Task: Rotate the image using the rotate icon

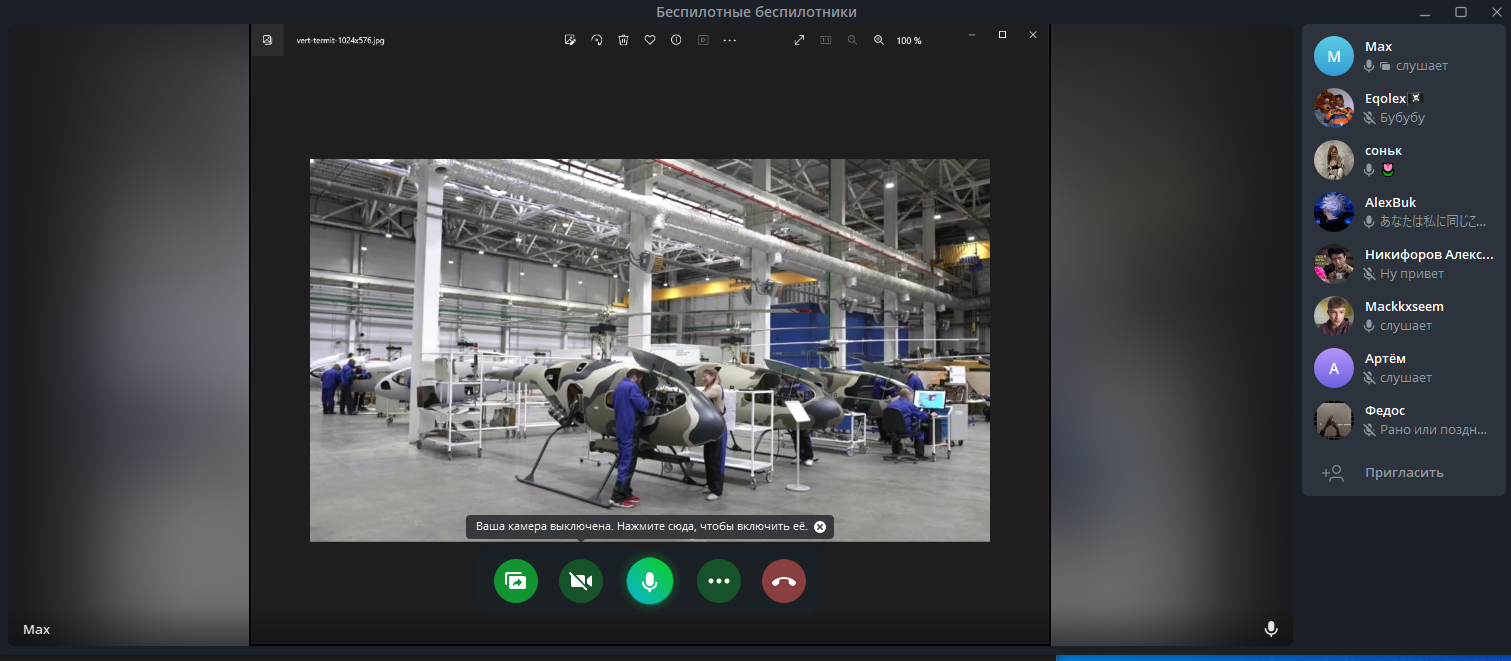Action: (x=597, y=40)
